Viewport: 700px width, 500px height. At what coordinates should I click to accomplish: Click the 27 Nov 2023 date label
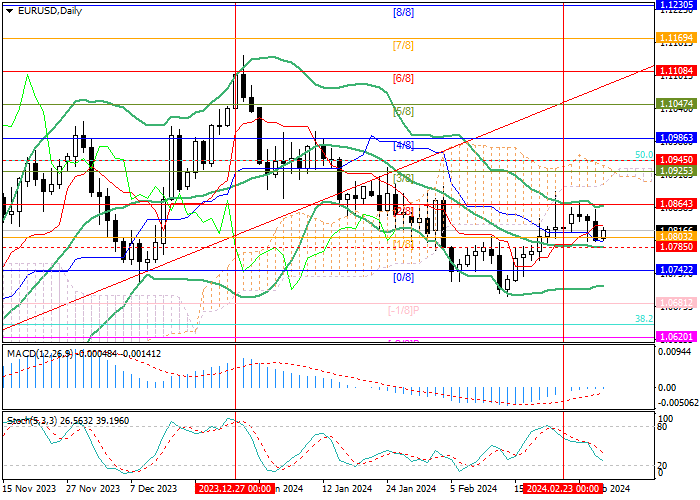pos(93,488)
